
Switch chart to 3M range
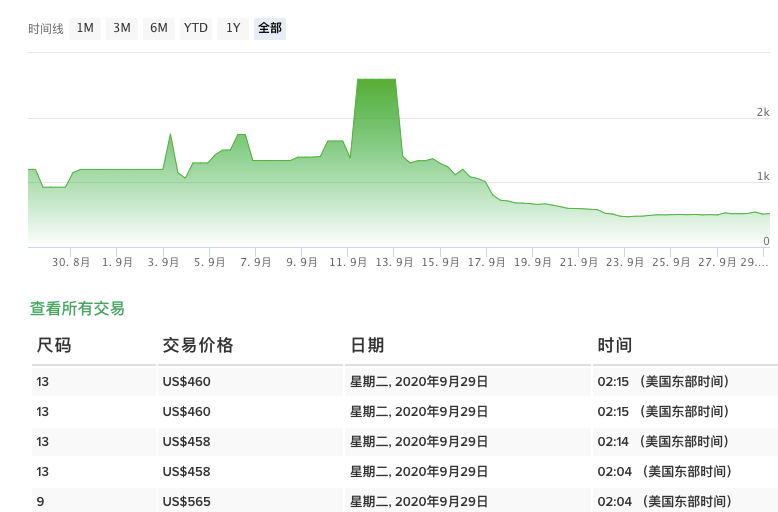tap(122, 28)
